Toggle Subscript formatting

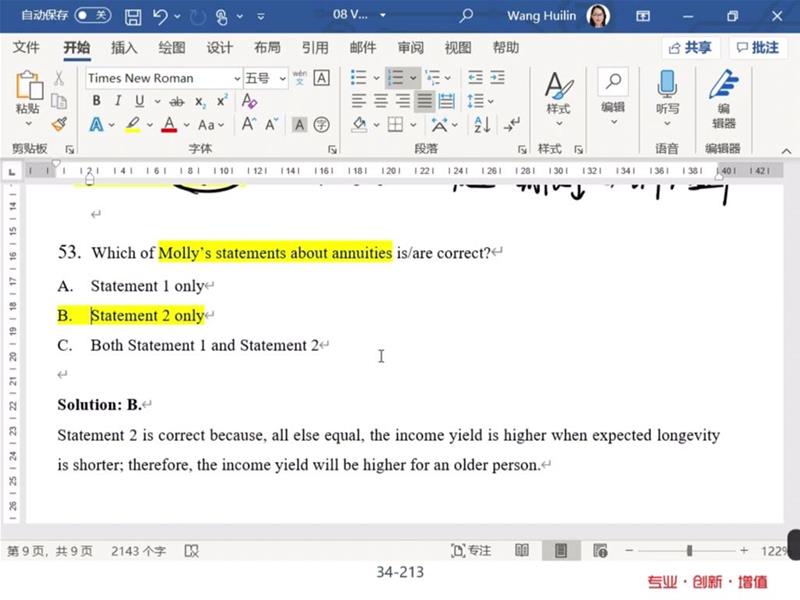tap(200, 102)
